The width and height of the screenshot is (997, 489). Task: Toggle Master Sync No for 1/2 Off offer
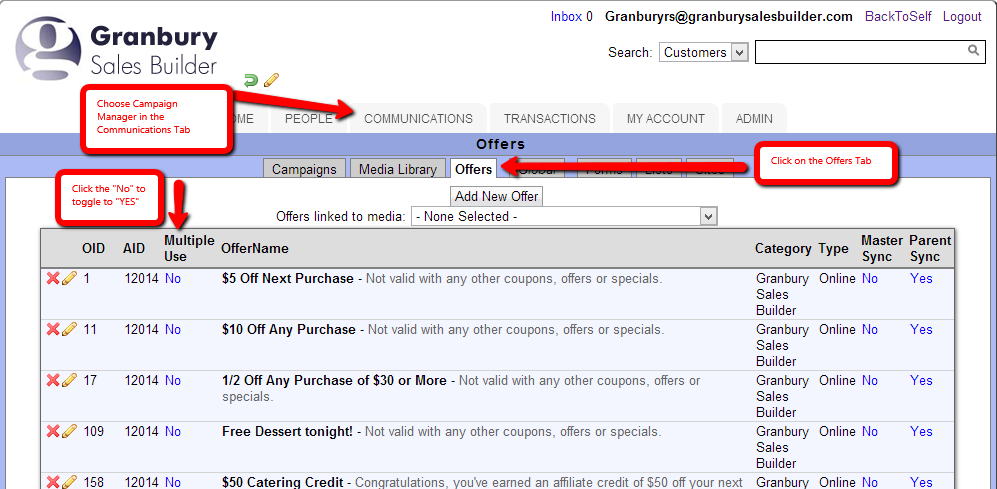(x=870, y=380)
